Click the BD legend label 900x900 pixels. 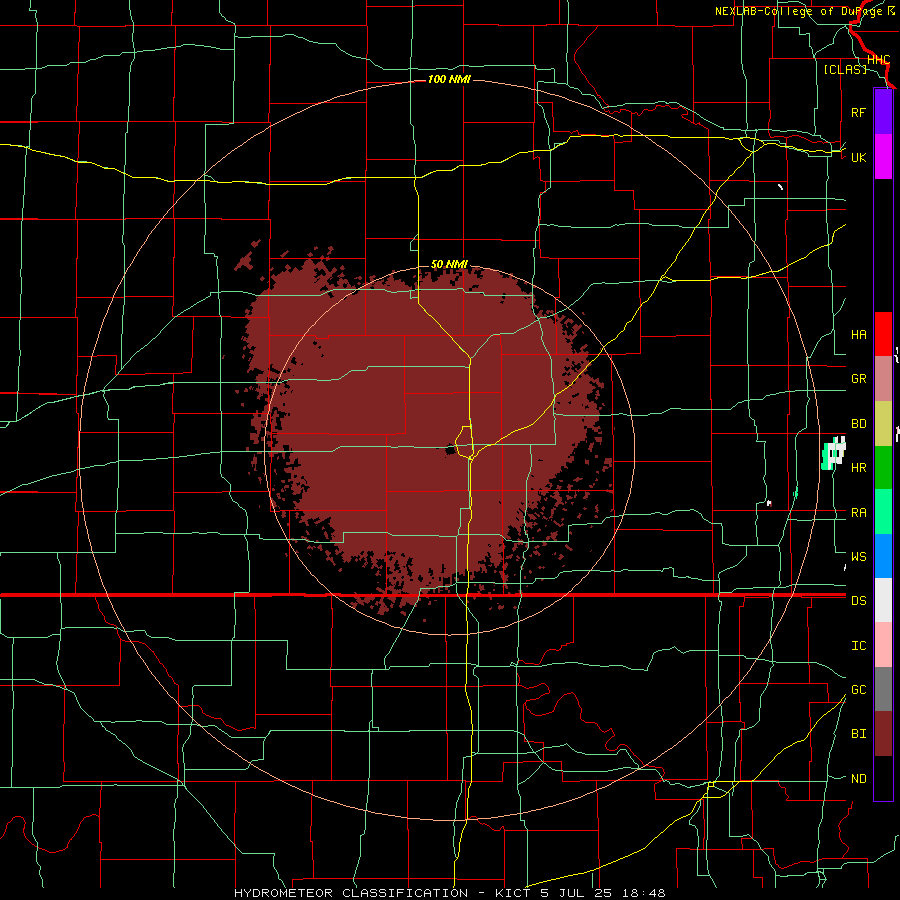858,424
